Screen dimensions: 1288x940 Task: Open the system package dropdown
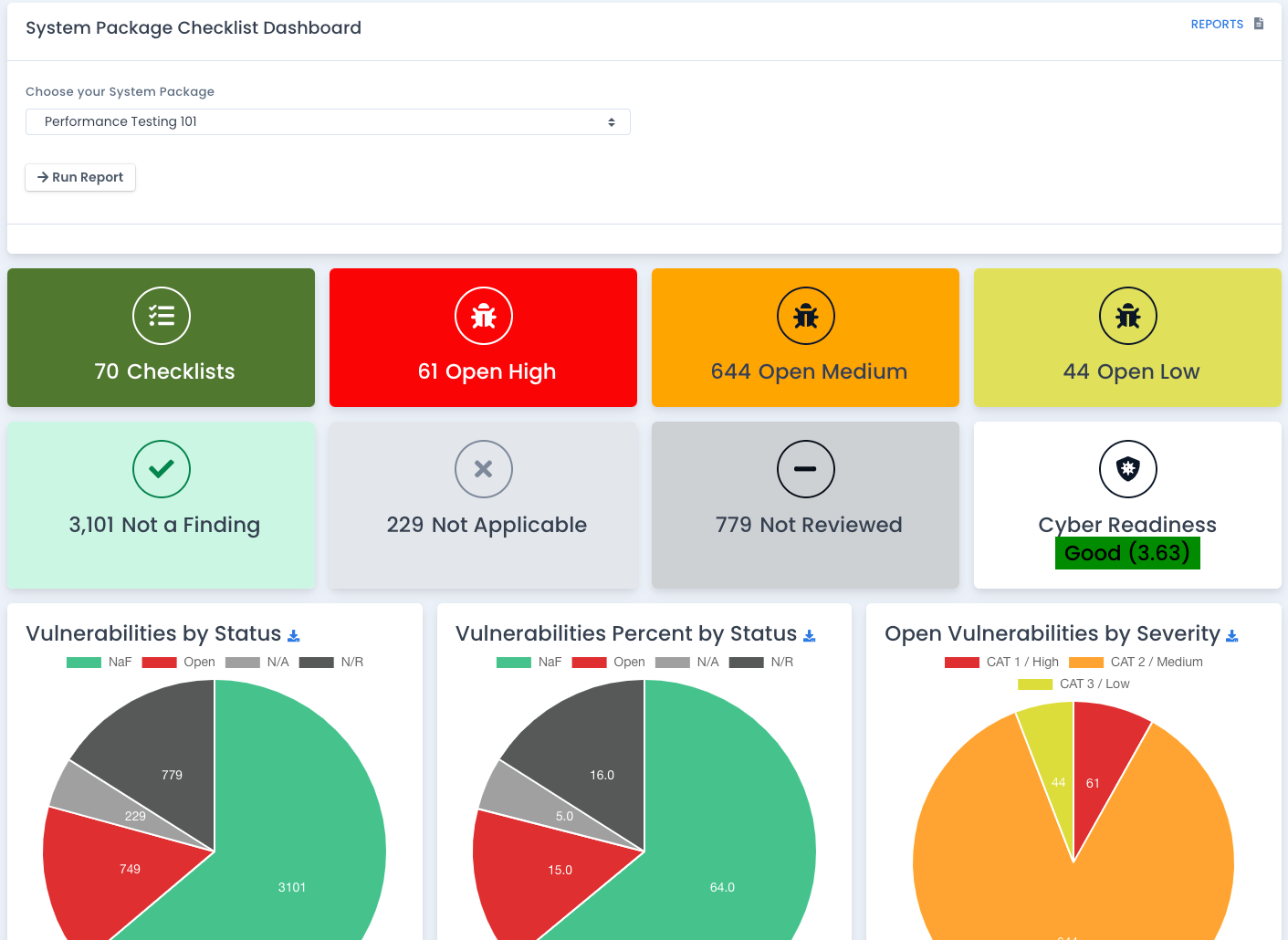coord(328,121)
